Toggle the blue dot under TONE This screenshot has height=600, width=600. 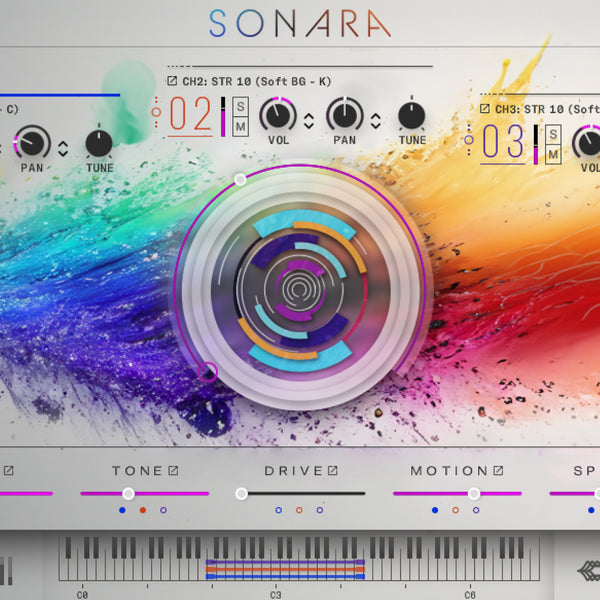[x=122, y=510]
